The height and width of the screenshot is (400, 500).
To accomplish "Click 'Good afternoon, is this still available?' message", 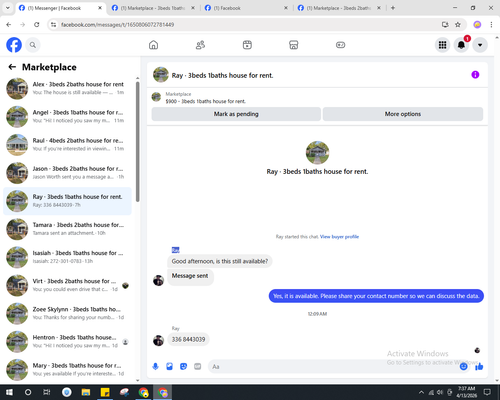I will pos(220,261).
